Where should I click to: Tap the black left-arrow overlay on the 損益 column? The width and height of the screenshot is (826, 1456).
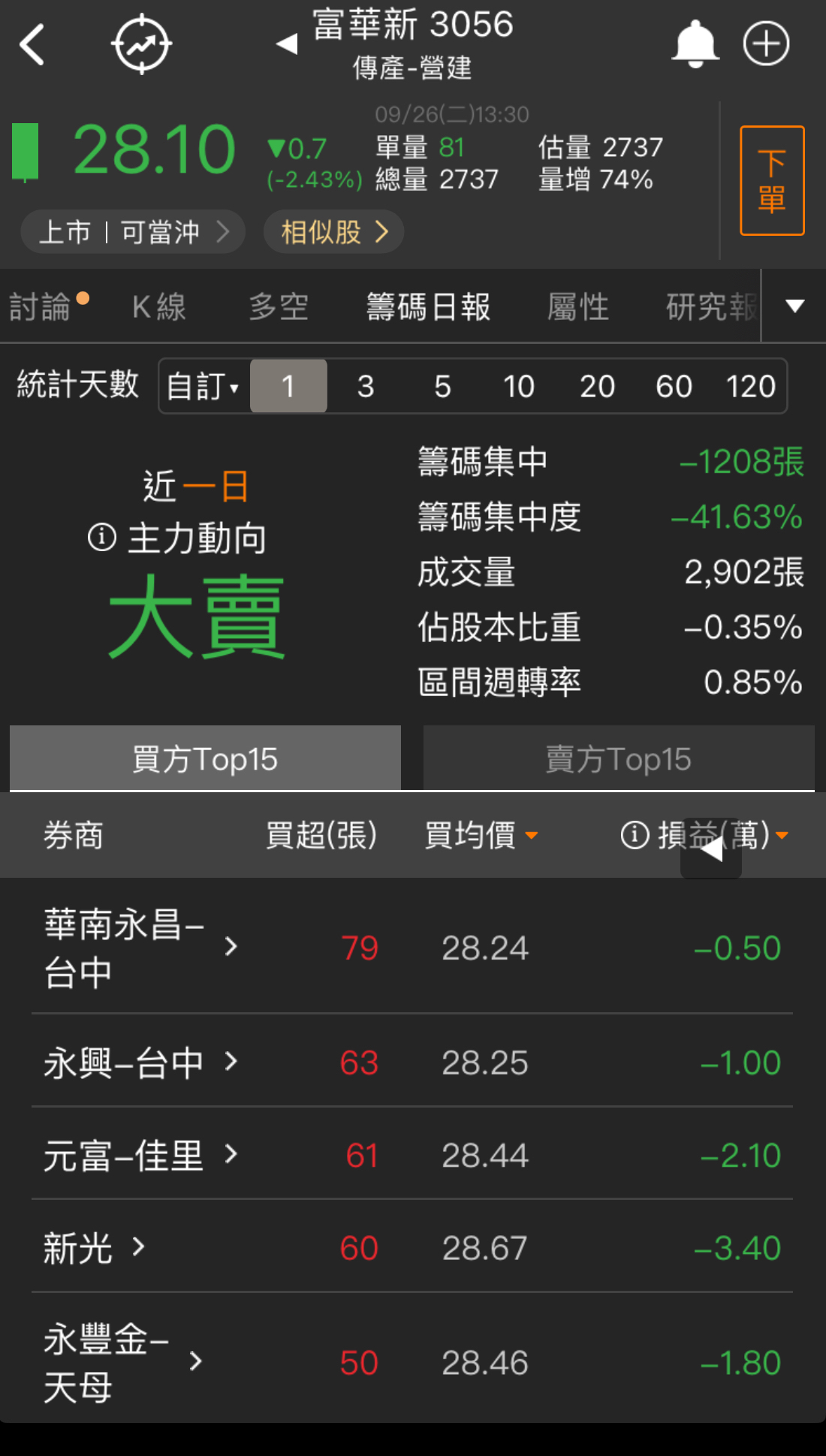pos(711,849)
